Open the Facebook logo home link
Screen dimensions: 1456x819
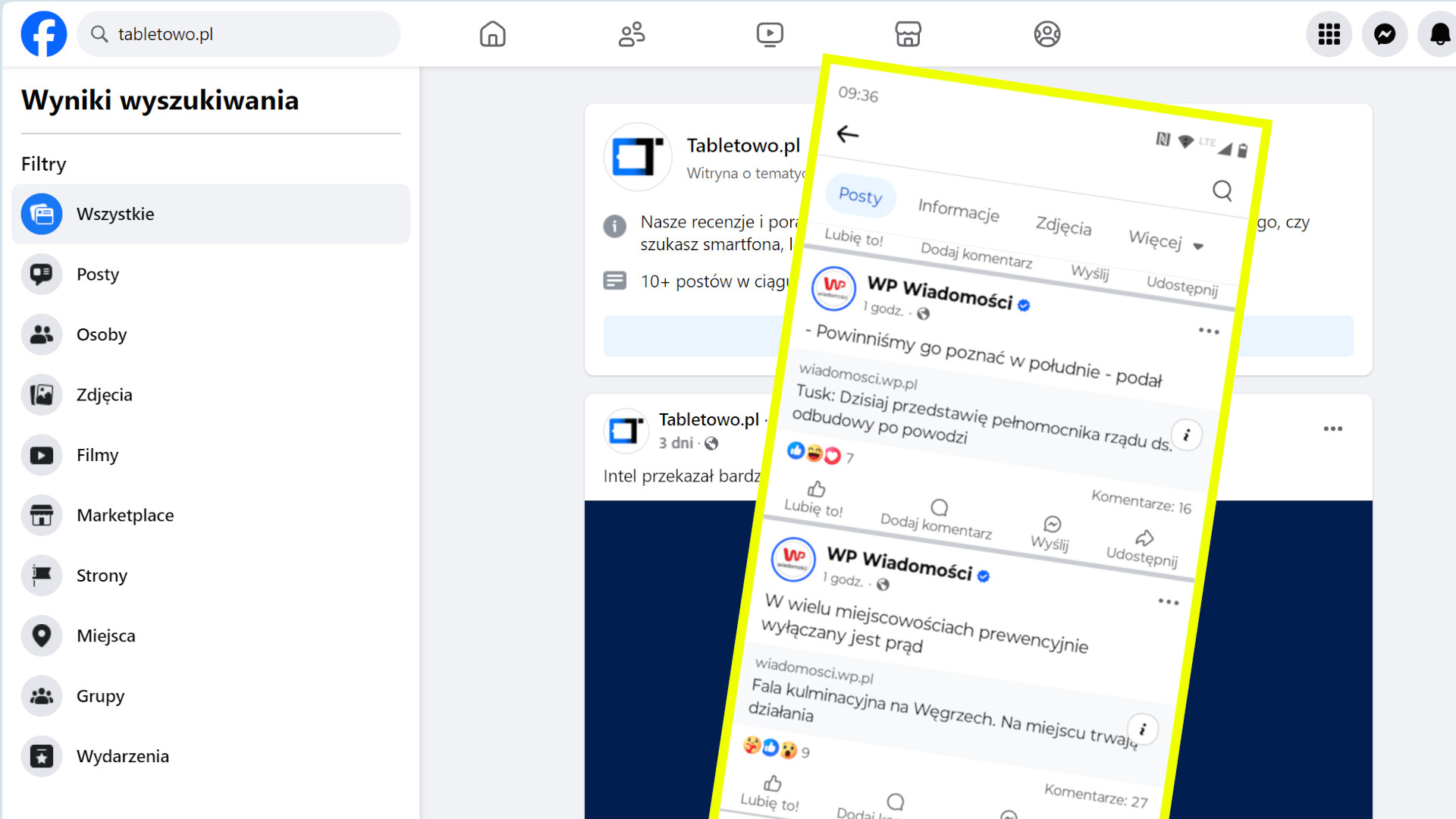coord(44,34)
